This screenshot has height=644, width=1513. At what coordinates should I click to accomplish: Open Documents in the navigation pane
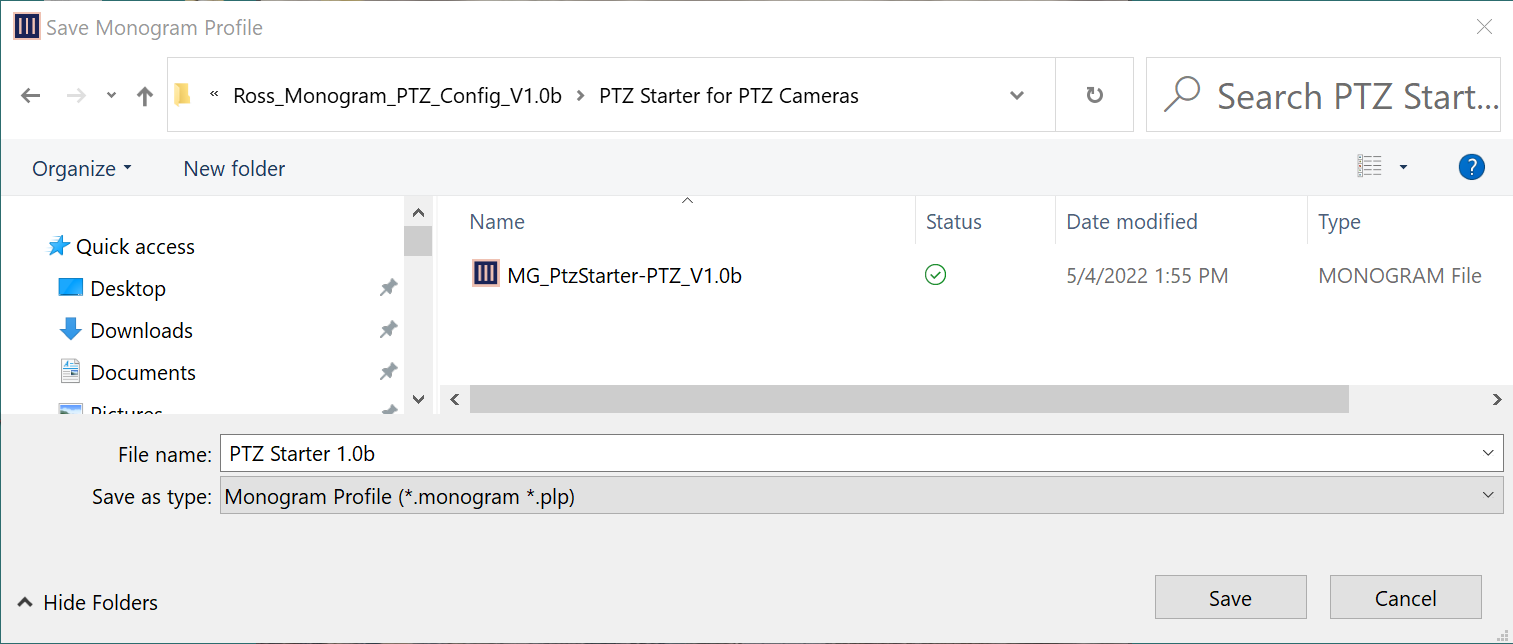click(x=142, y=372)
